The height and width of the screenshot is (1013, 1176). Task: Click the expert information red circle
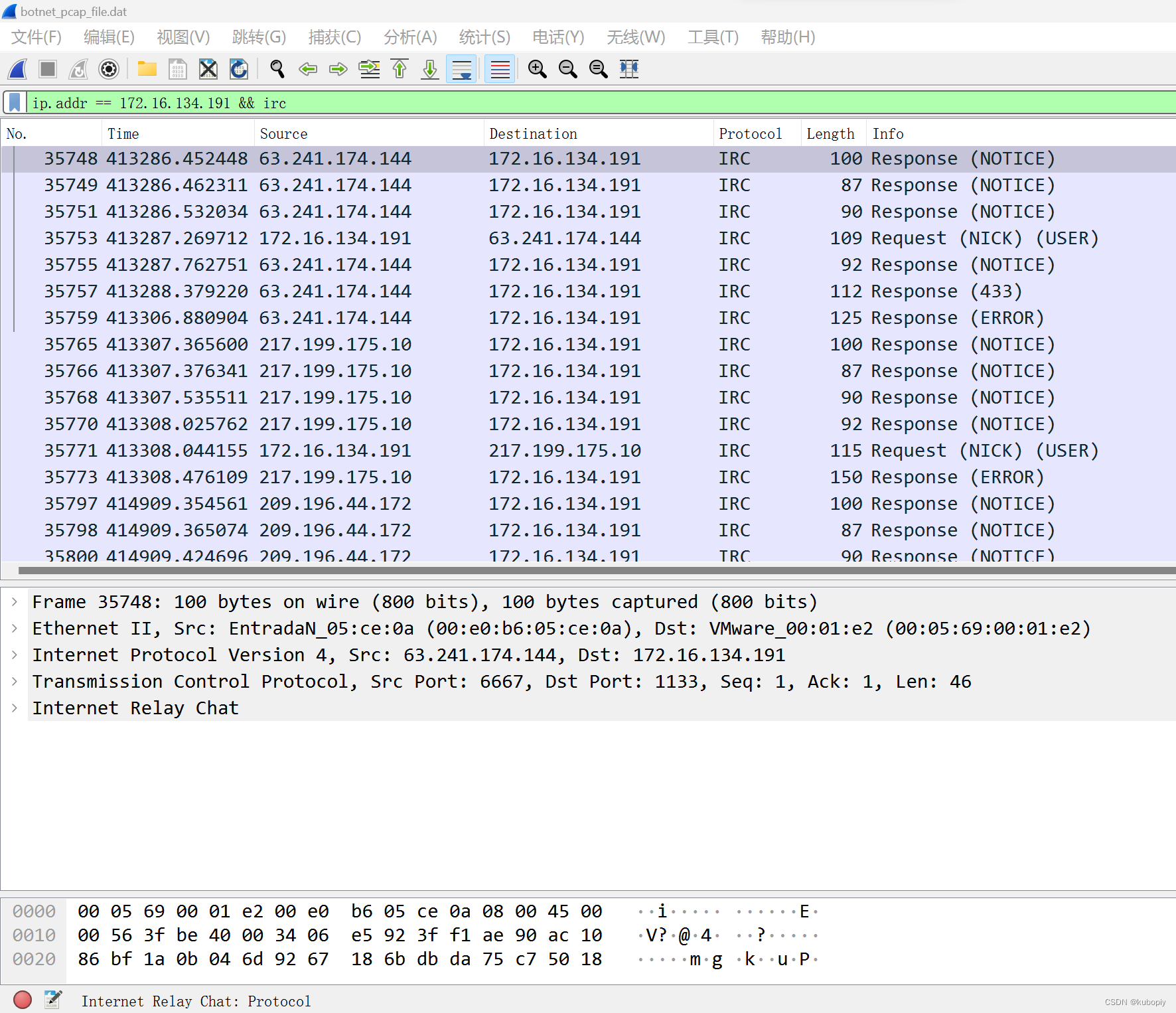point(23,1000)
